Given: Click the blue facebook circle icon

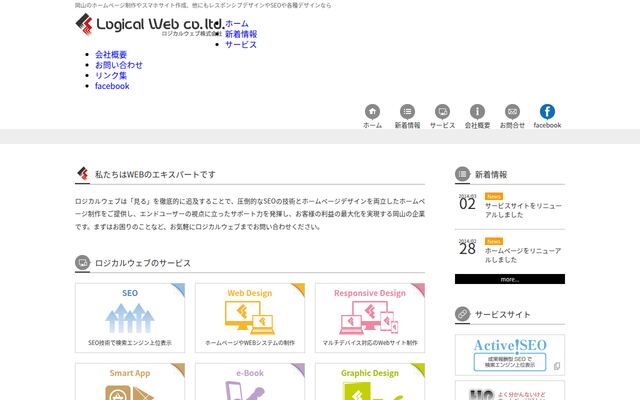Looking at the screenshot, I should pyautogui.click(x=547, y=111).
